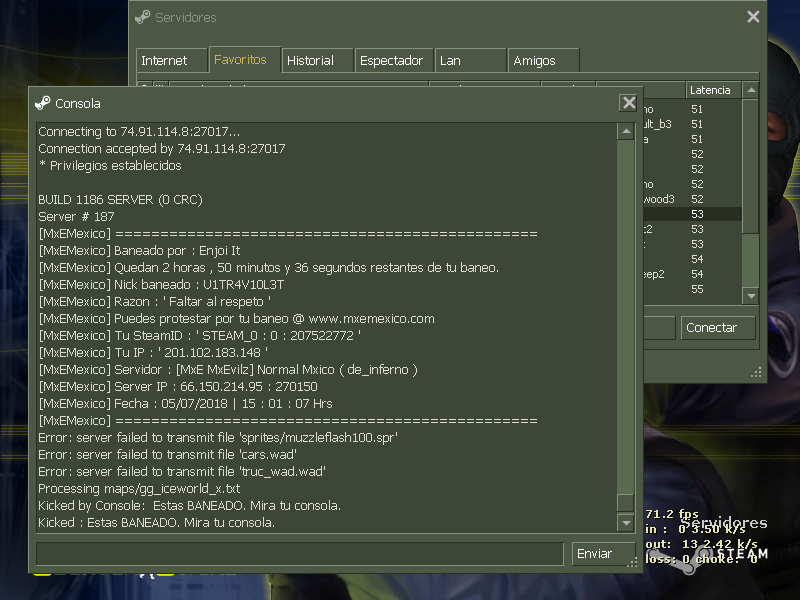This screenshot has height=600, width=800.
Task: Click the 'Servidor : [MxE MxEvilz]' console line
Action: [228, 369]
